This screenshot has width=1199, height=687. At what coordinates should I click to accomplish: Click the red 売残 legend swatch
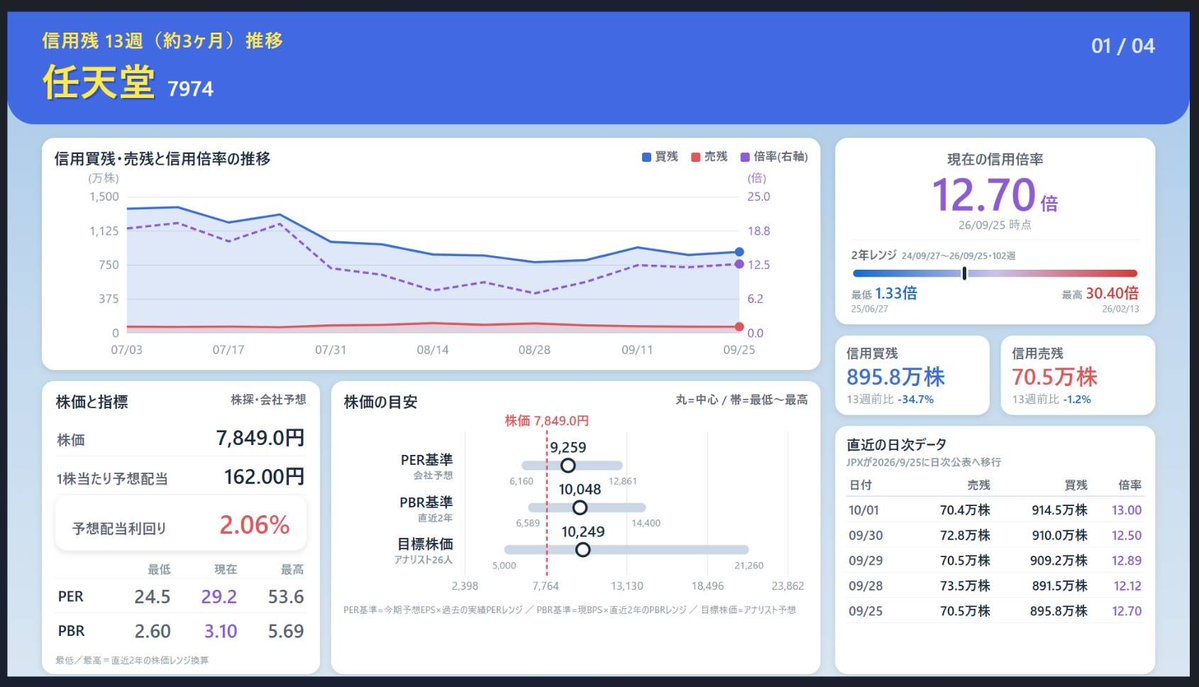point(695,157)
